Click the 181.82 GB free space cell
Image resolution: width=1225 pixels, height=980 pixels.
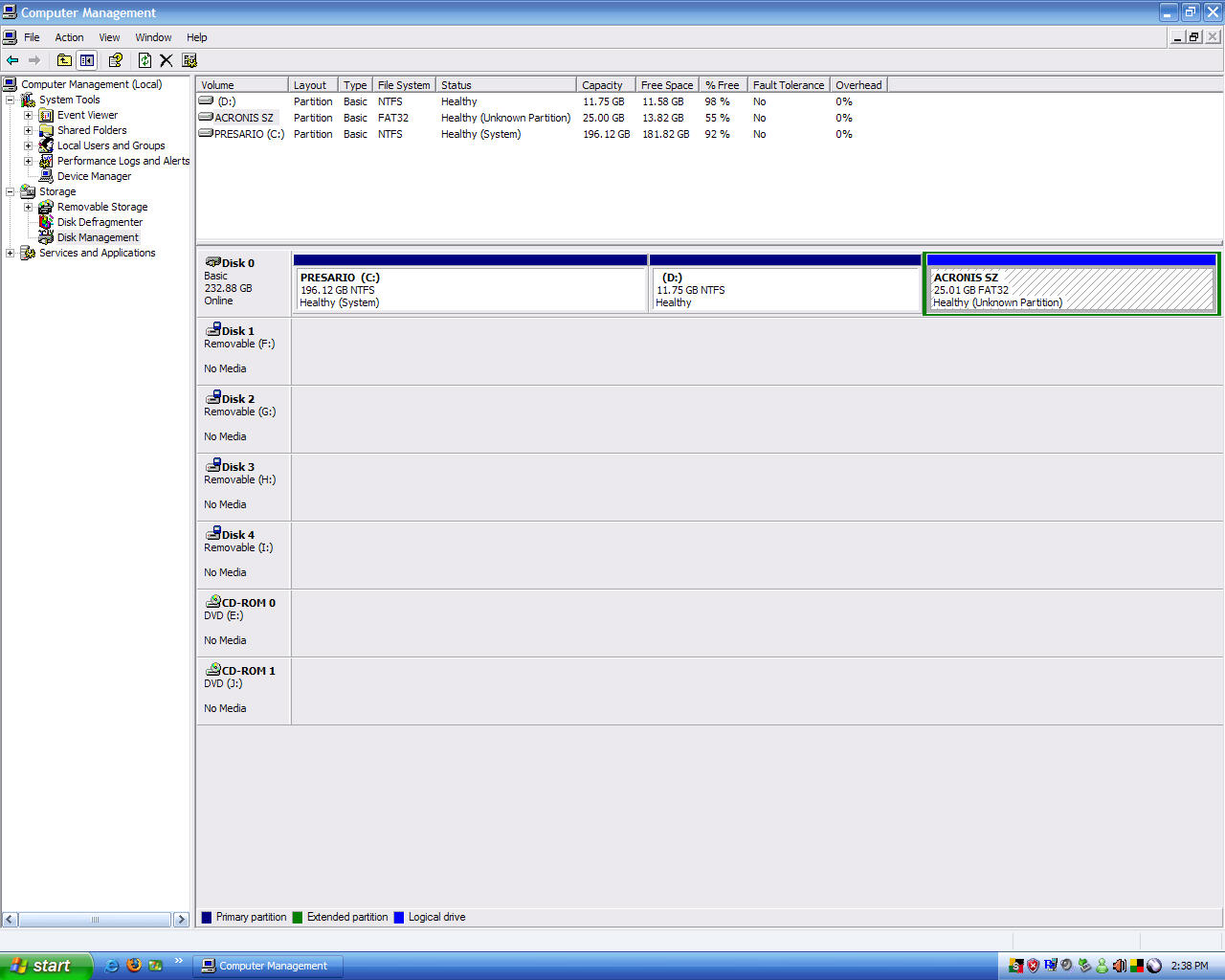point(665,134)
